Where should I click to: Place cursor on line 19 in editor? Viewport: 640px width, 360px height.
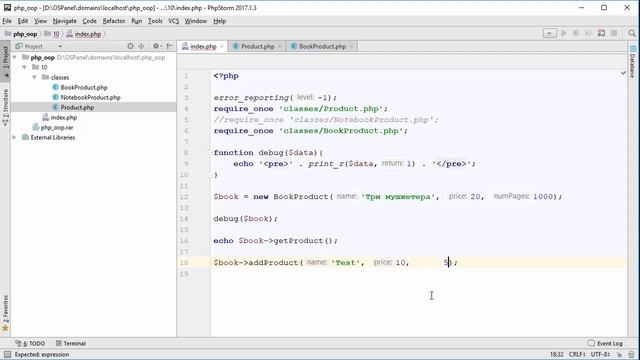(x=418, y=273)
